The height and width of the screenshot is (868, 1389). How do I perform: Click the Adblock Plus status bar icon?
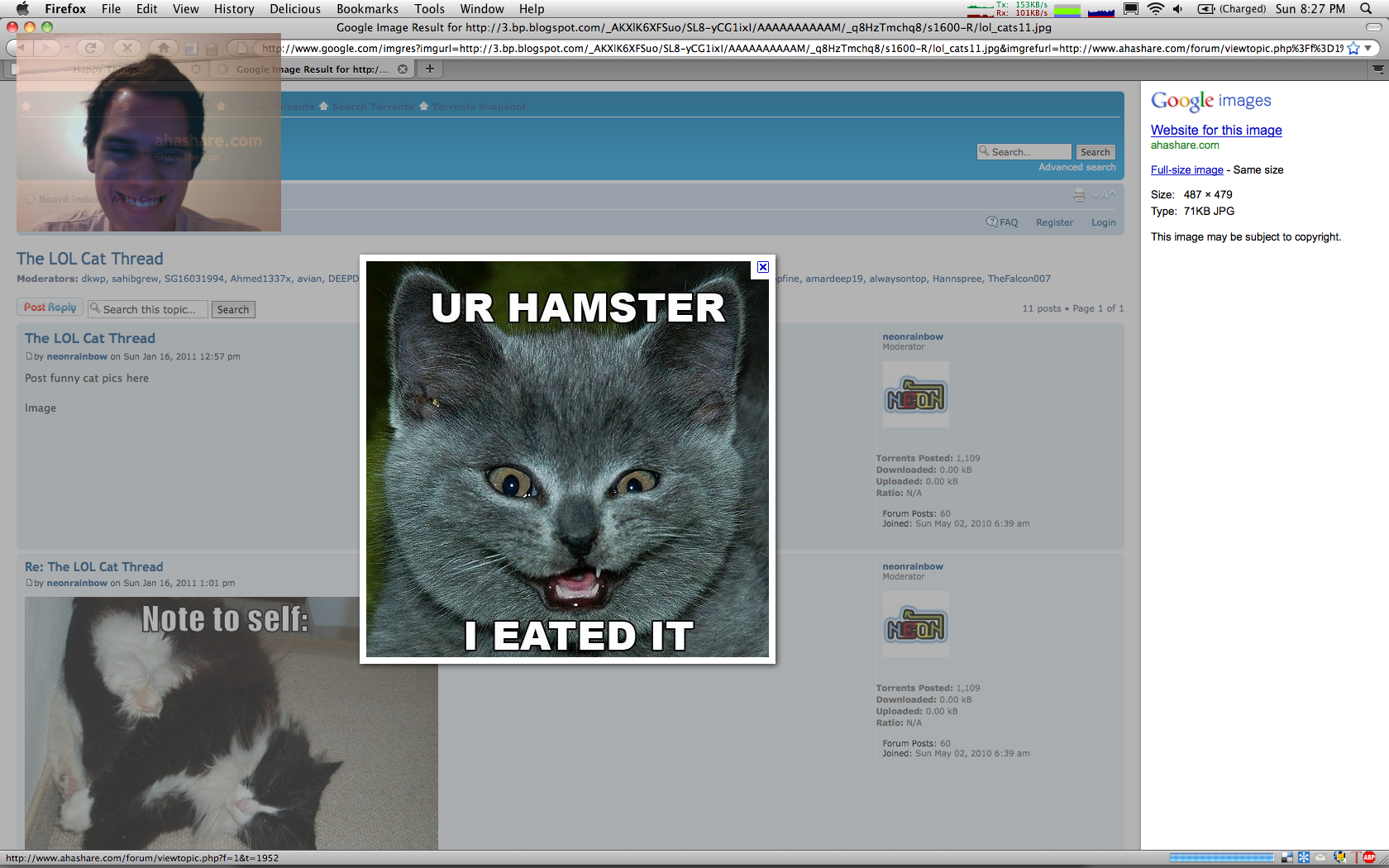tap(1369, 857)
